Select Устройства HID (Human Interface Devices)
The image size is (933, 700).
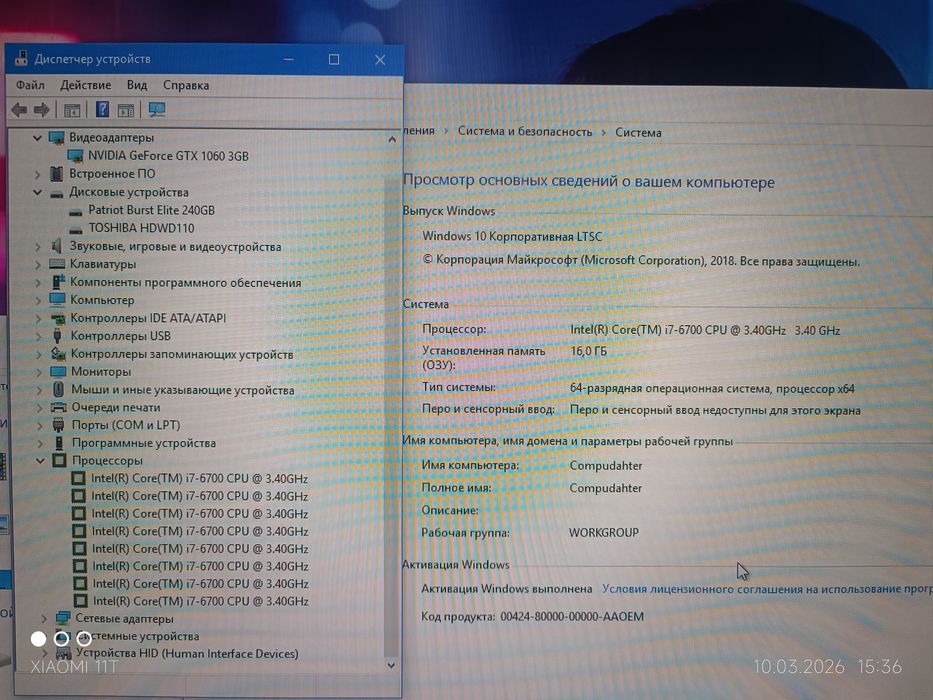click(x=186, y=654)
